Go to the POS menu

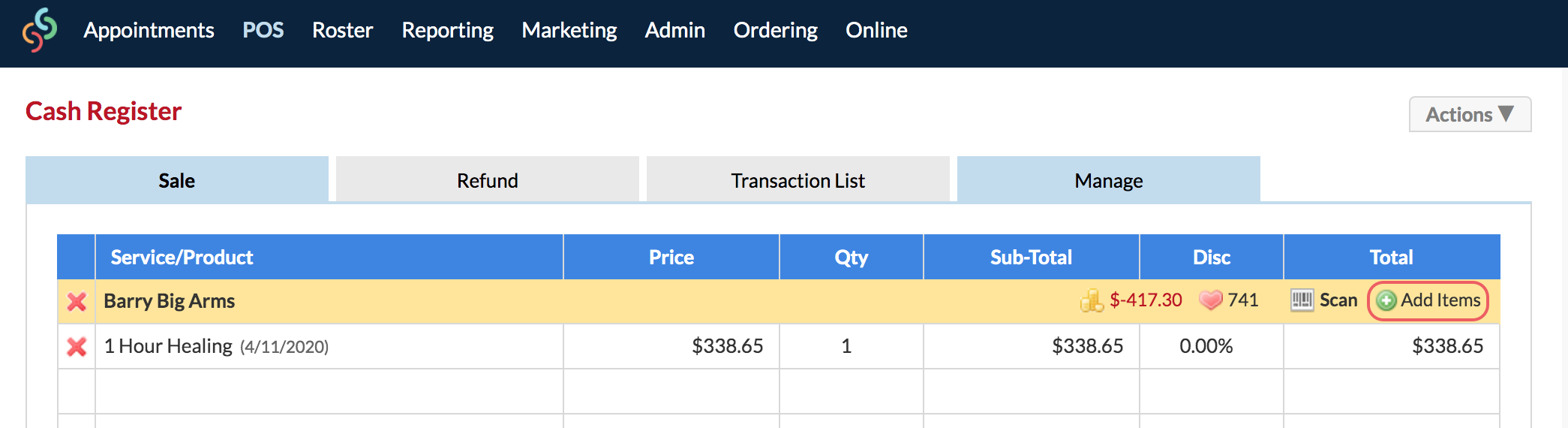[x=263, y=30]
